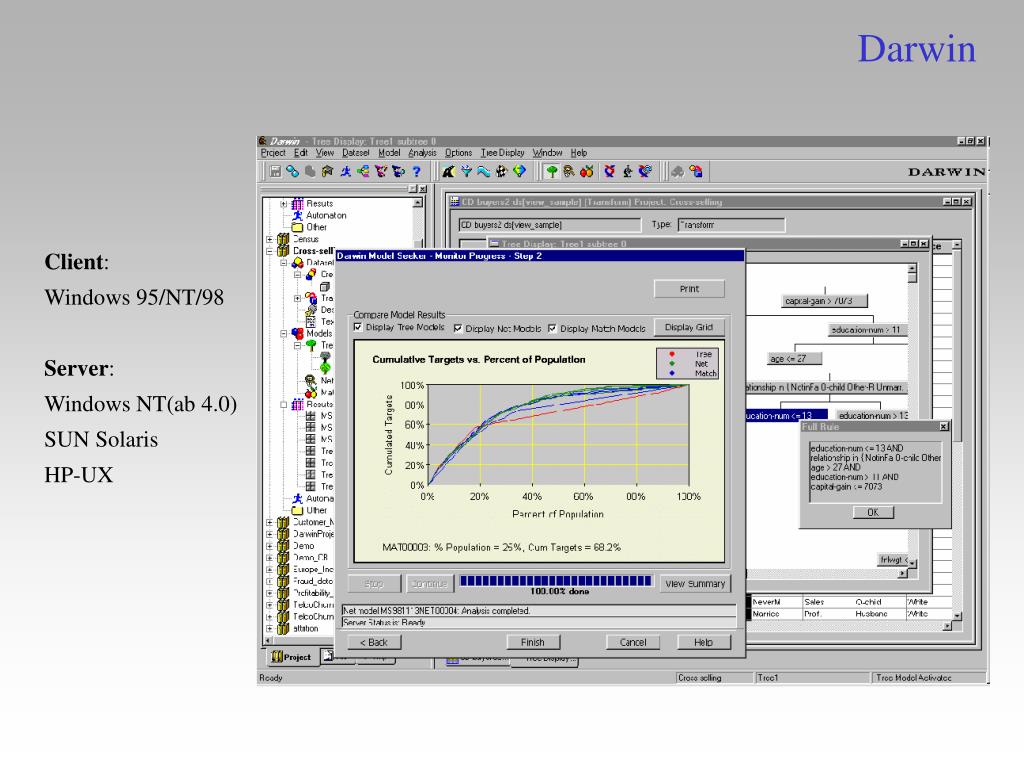
Task: Click the View Summary button
Action: tap(695, 583)
